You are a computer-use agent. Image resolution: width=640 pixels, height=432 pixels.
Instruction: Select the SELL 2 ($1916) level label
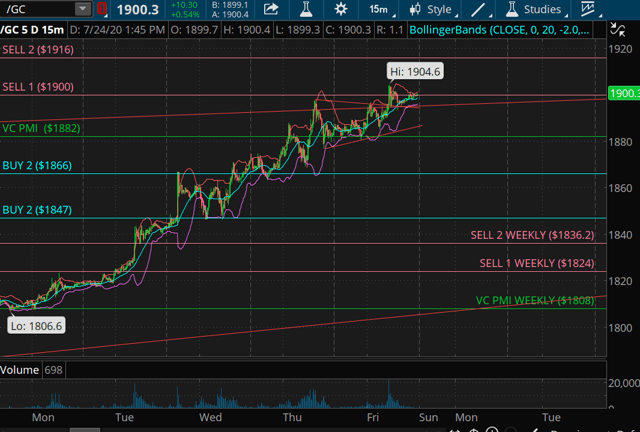38,50
